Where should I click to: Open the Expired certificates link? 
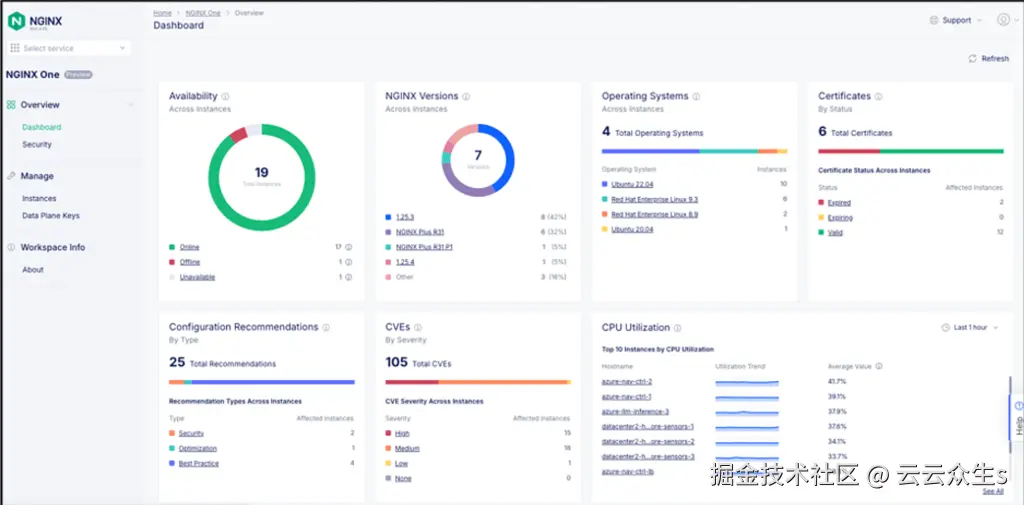point(839,203)
